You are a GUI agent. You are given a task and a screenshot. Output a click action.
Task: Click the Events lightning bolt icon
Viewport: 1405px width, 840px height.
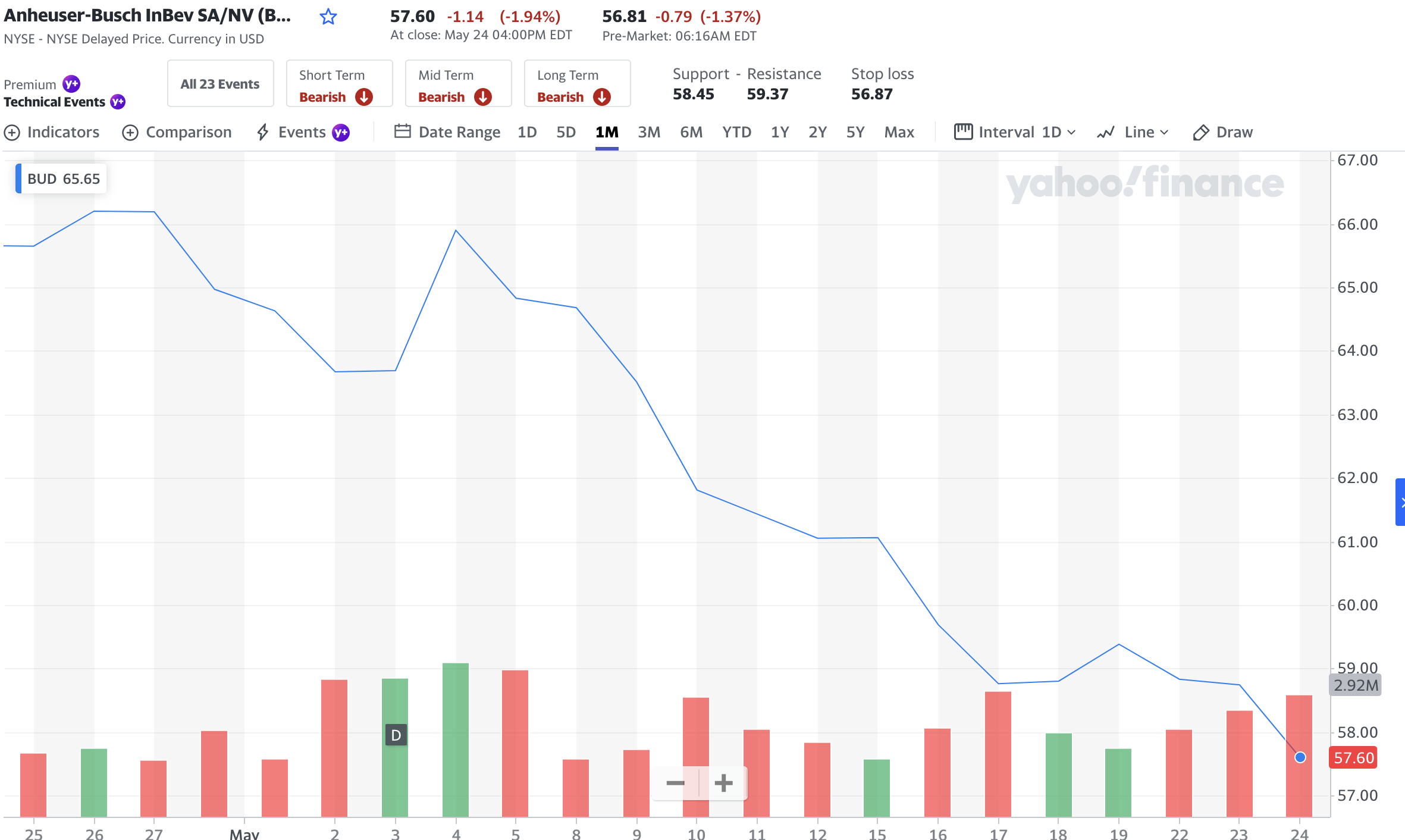(x=262, y=132)
